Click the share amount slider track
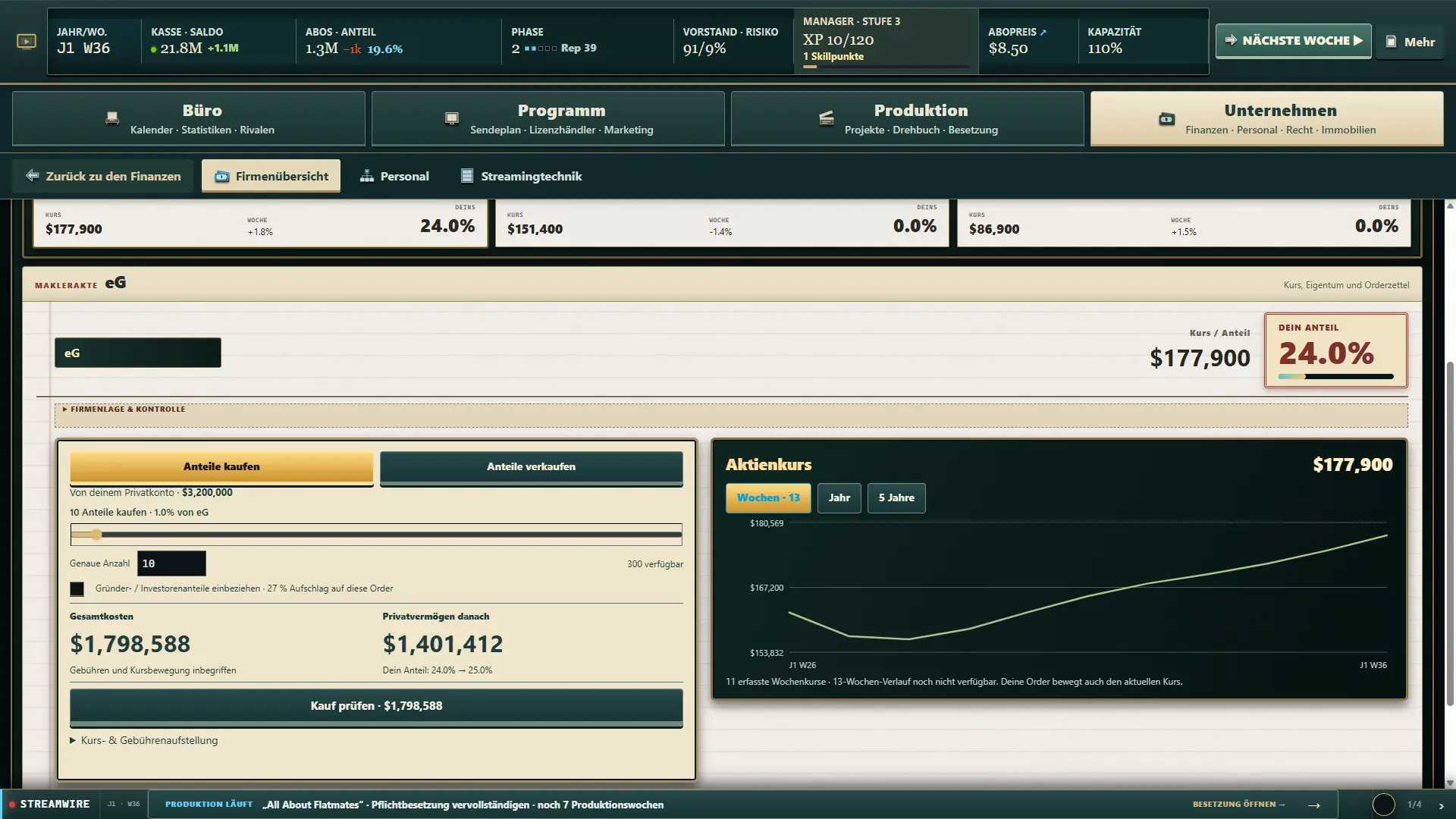 [x=376, y=535]
